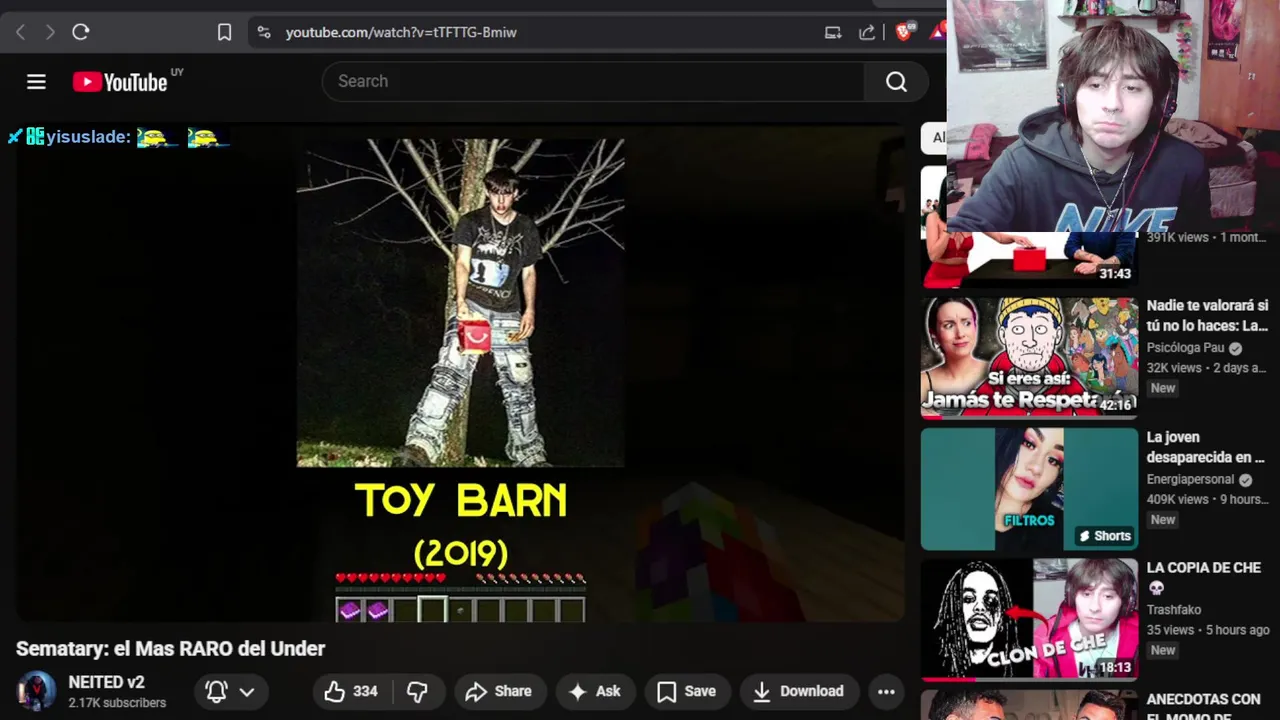Dislike the video
The image size is (1280, 720).
tap(418, 691)
